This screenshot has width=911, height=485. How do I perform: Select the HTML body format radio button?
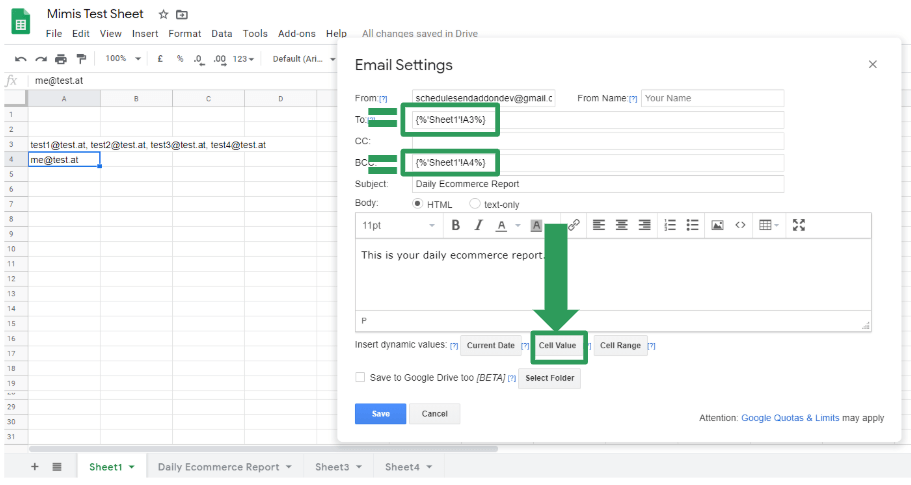tap(418, 204)
